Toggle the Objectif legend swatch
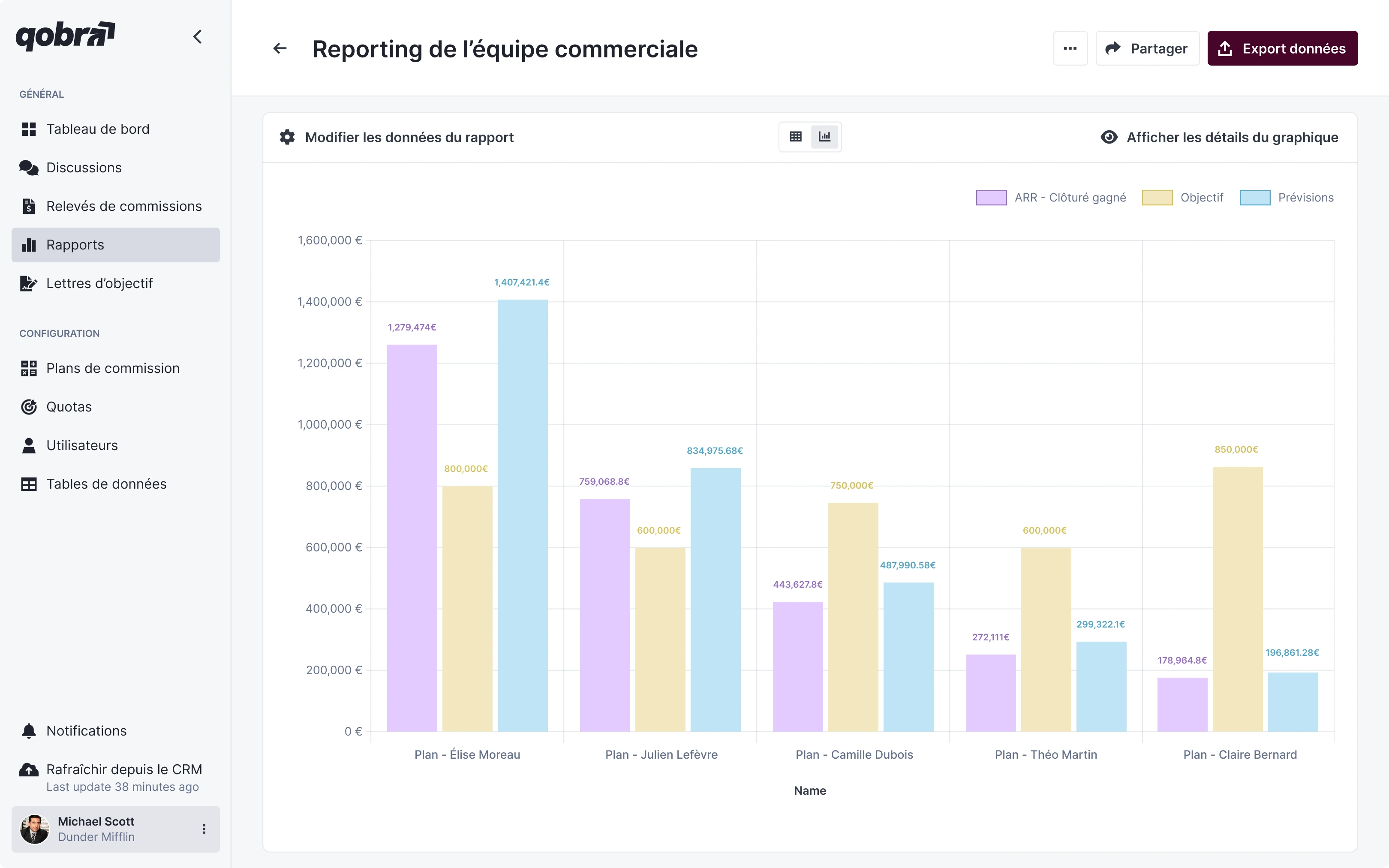 tap(1157, 198)
